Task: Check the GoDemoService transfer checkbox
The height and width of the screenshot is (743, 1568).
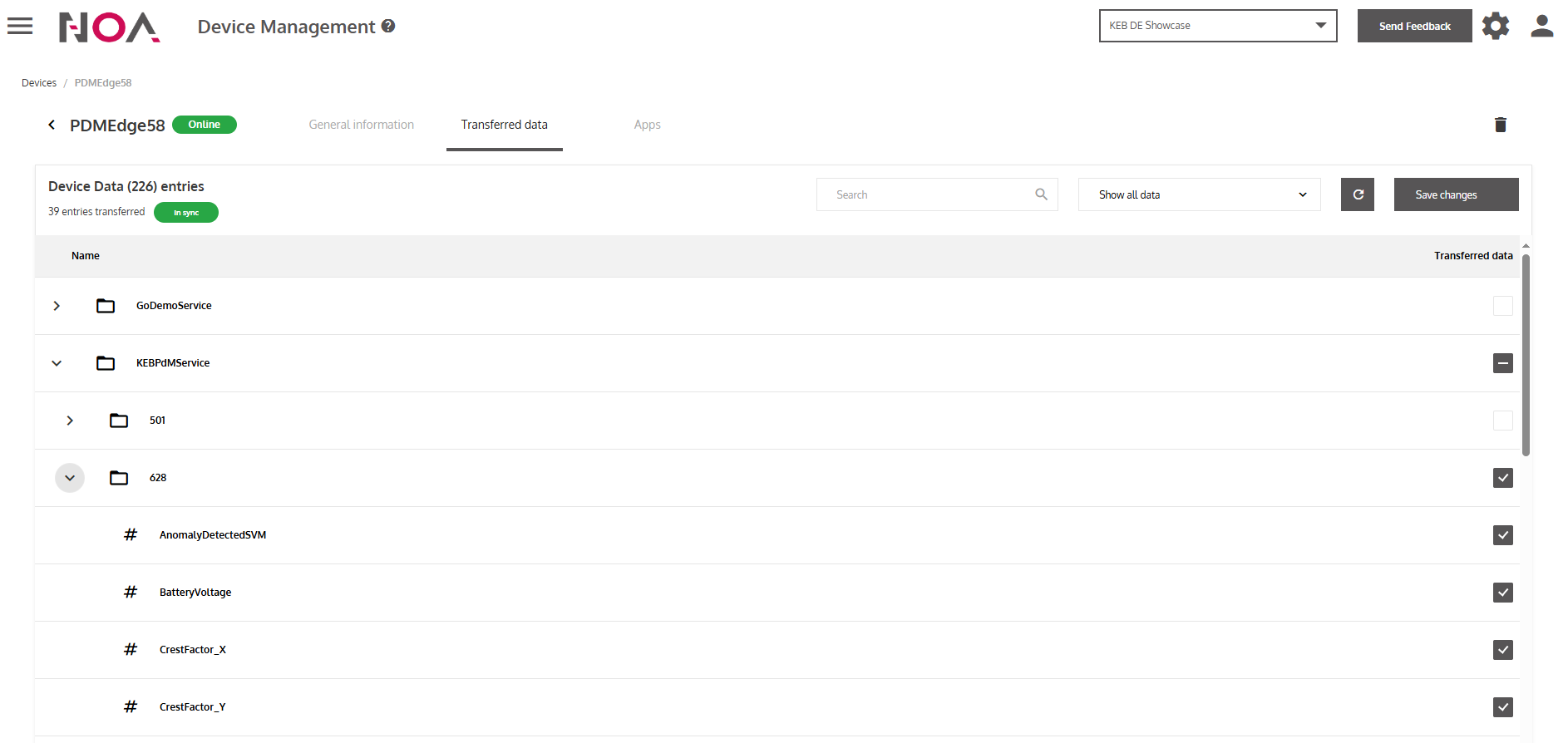Action: point(1502,306)
